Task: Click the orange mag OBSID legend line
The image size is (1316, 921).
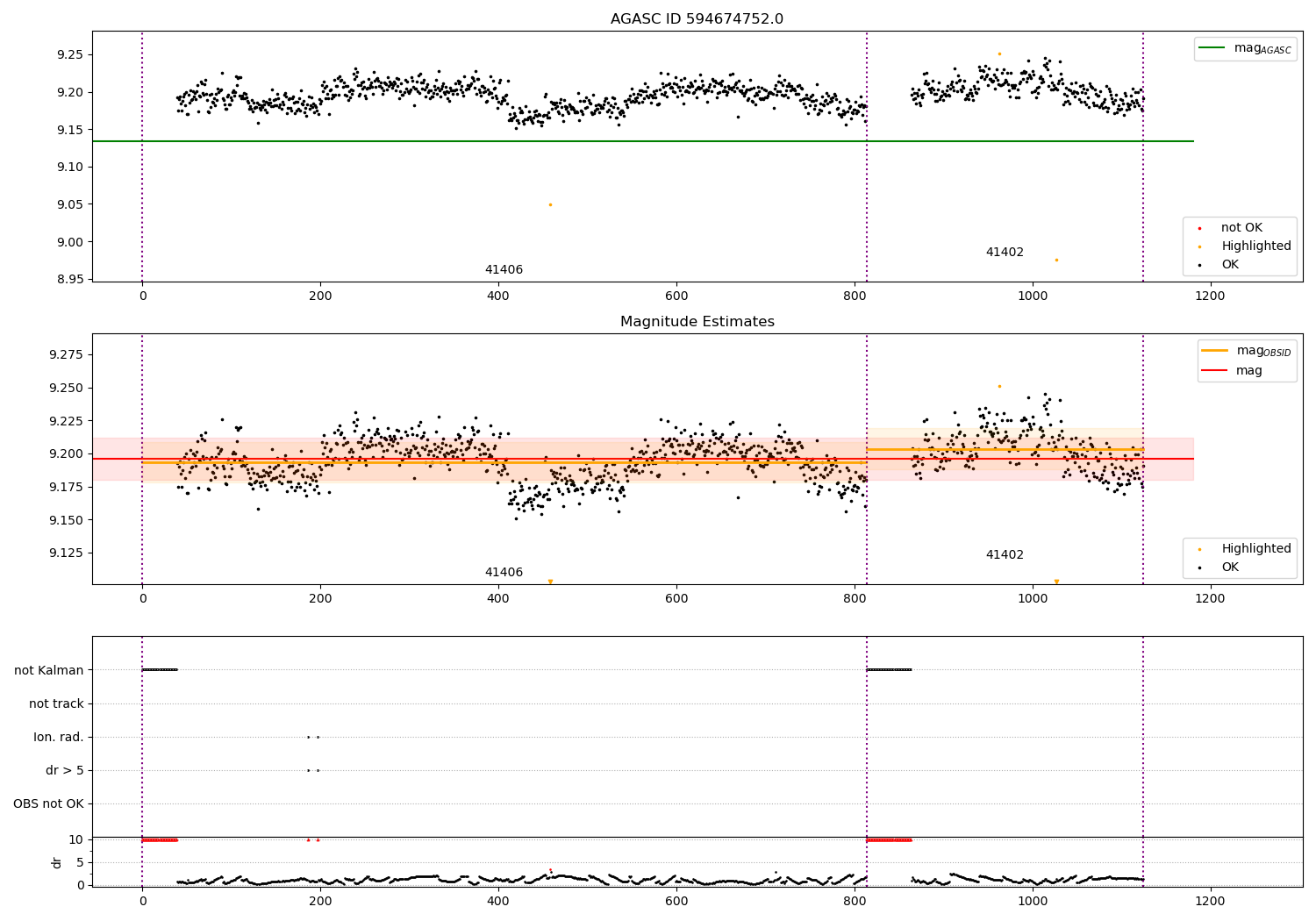Action: pos(1214,350)
